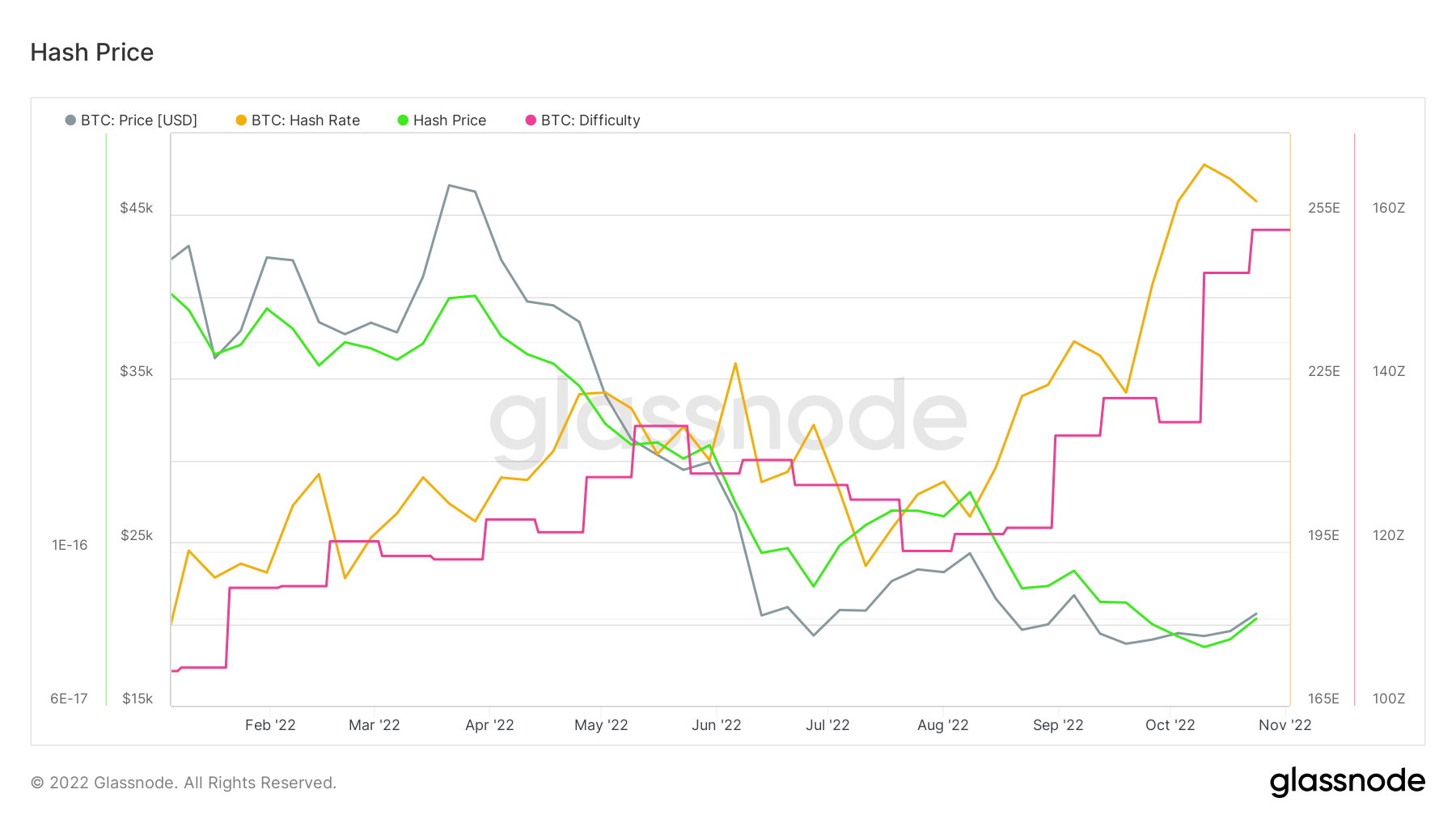1456x819 pixels.
Task: Click the glassnode logo at bottom right
Action: coord(1347,782)
